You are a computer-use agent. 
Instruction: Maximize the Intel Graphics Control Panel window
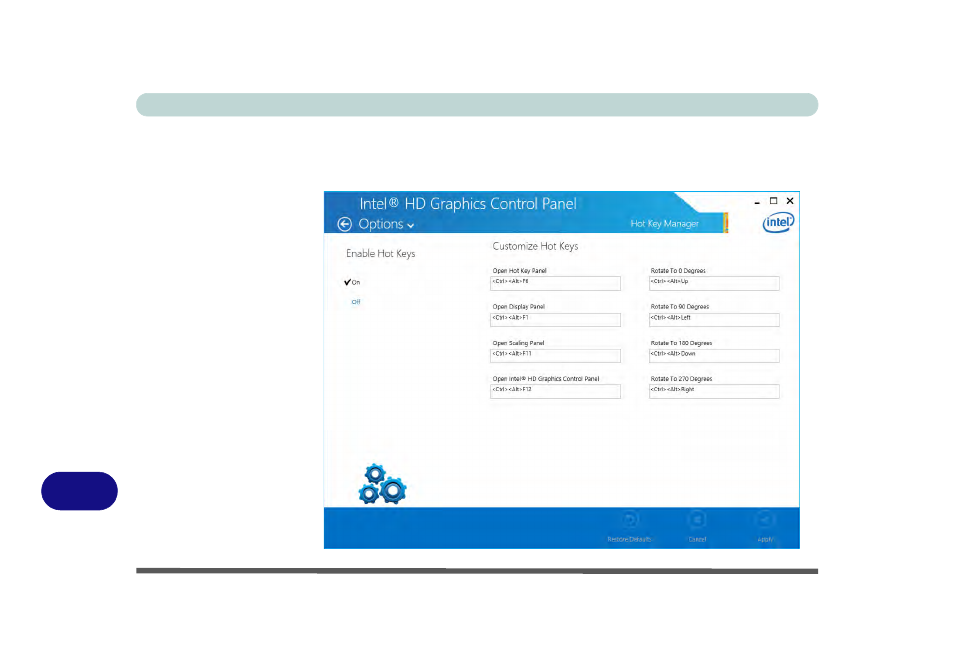(x=773, y=201)
